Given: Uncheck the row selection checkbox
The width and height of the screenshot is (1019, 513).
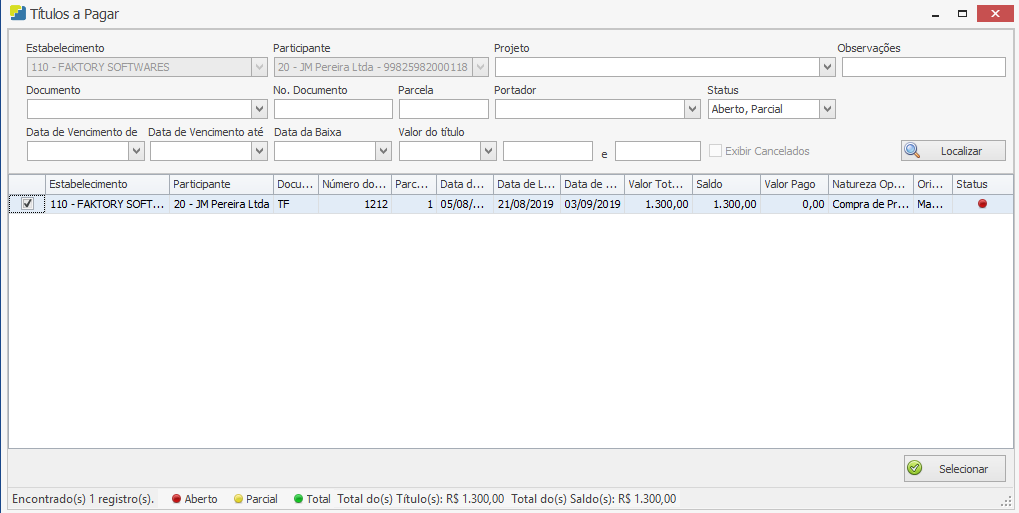Looking at the screenshot, I should point(28,204).
